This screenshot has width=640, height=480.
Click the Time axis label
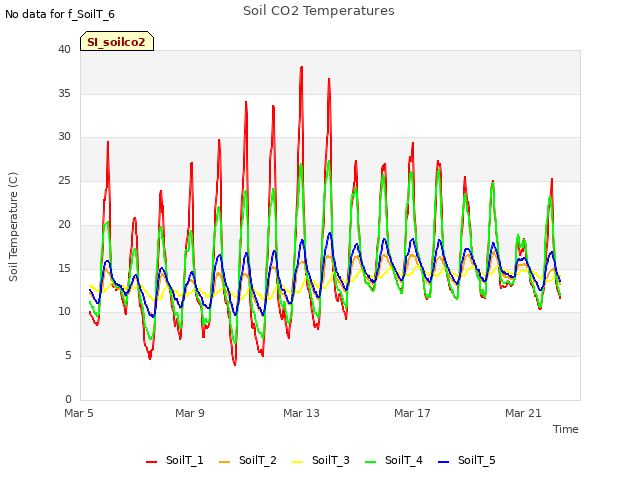pos(566,429)
